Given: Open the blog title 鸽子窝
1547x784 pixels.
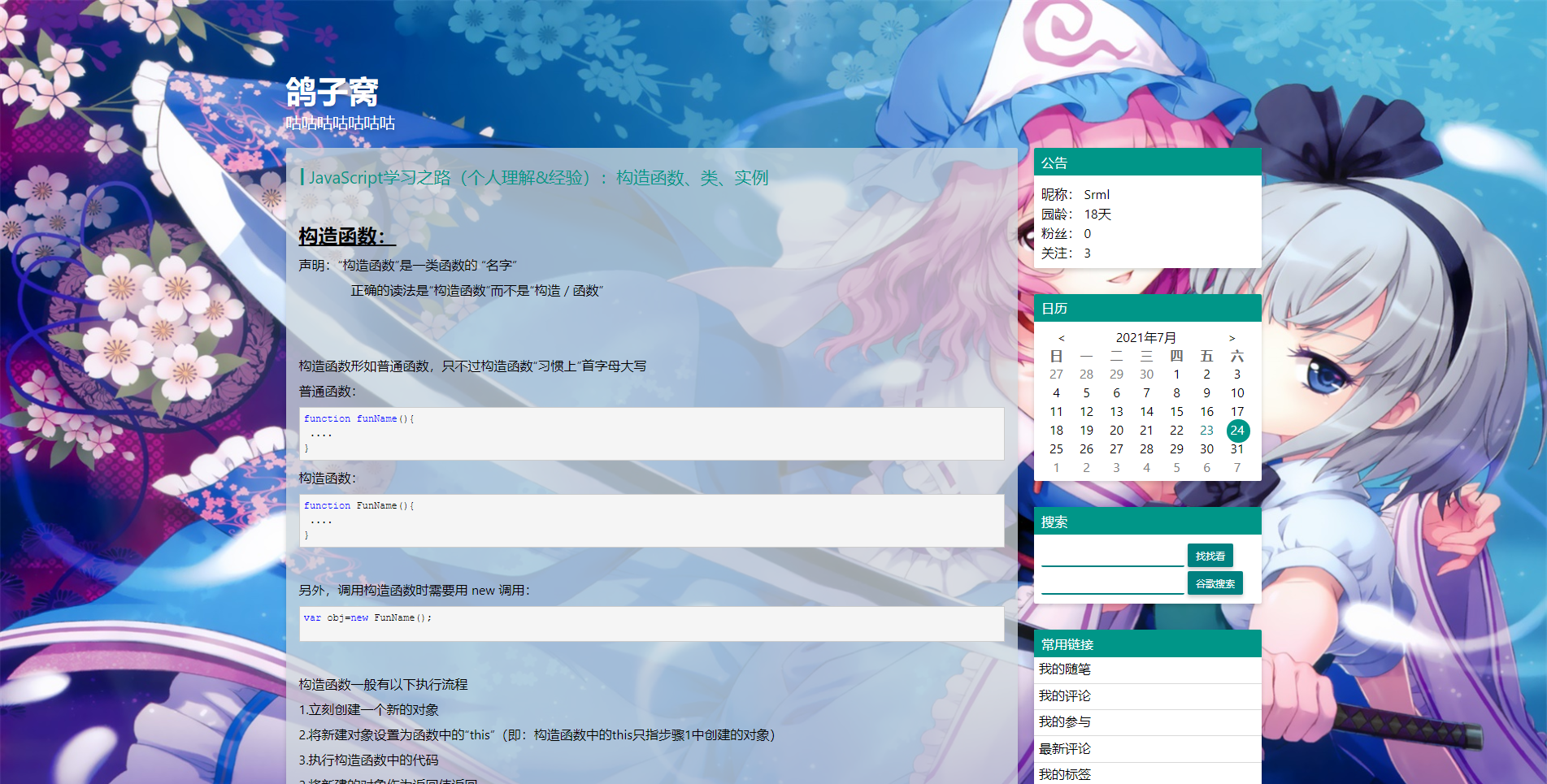Looking at the screenshot, I should (332, 92).
